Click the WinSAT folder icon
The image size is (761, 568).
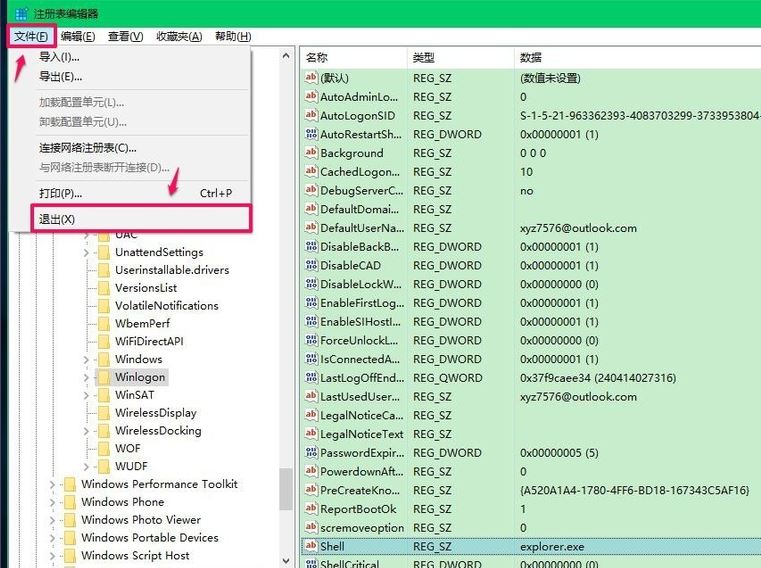(x=103, y=395)
